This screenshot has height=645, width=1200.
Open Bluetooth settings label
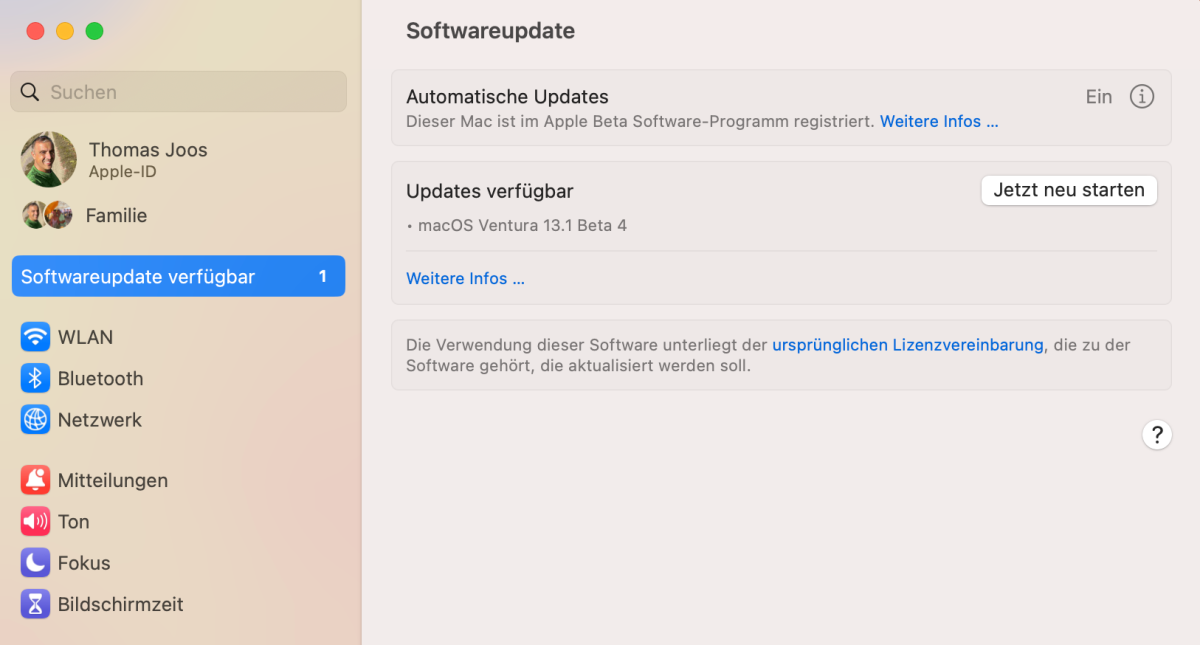coord(100,379)
